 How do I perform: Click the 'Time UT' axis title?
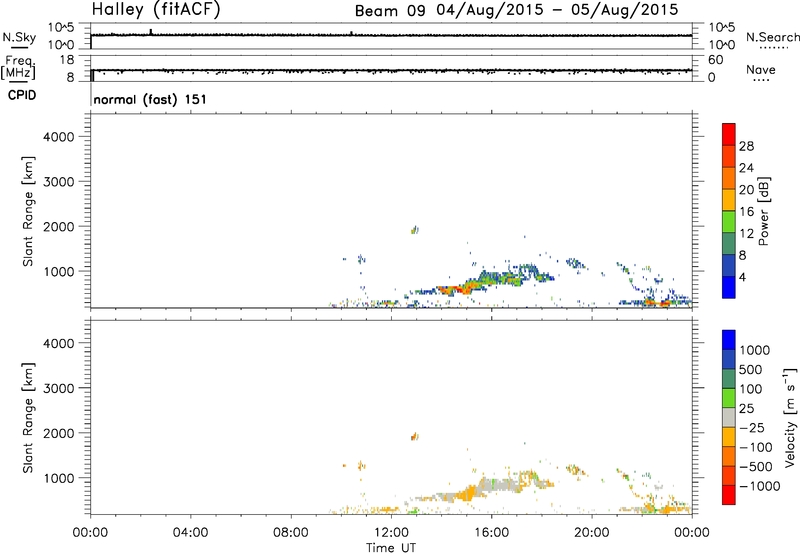(391, 548)
